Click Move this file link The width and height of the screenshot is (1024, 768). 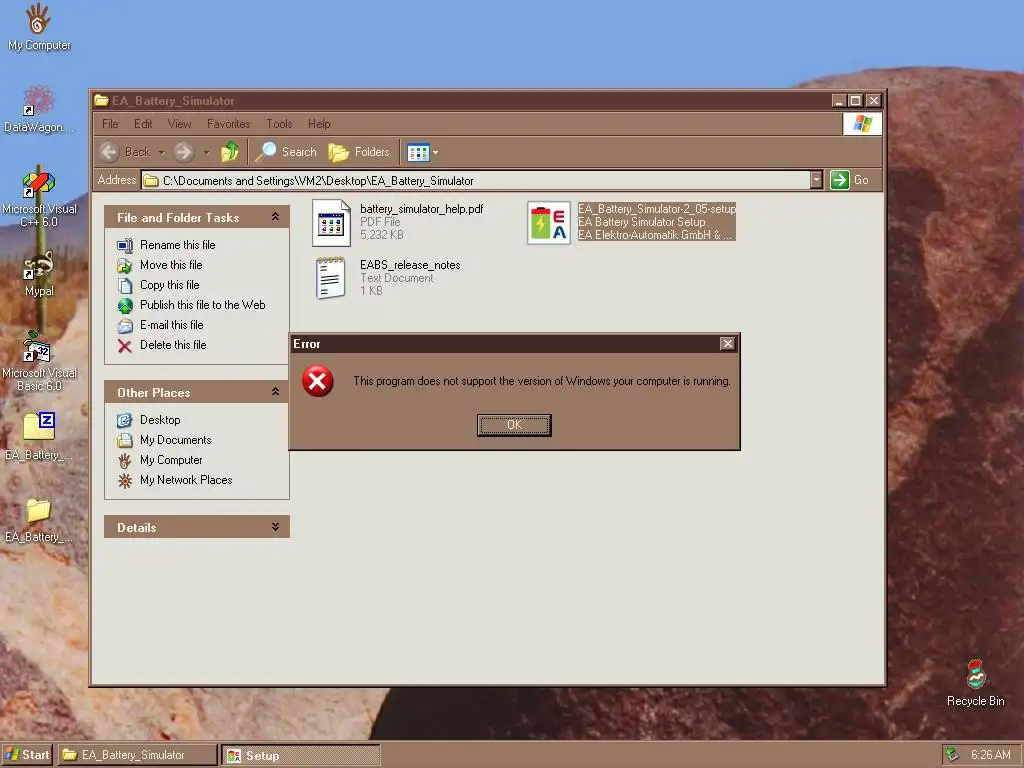[x=171, y=264]
